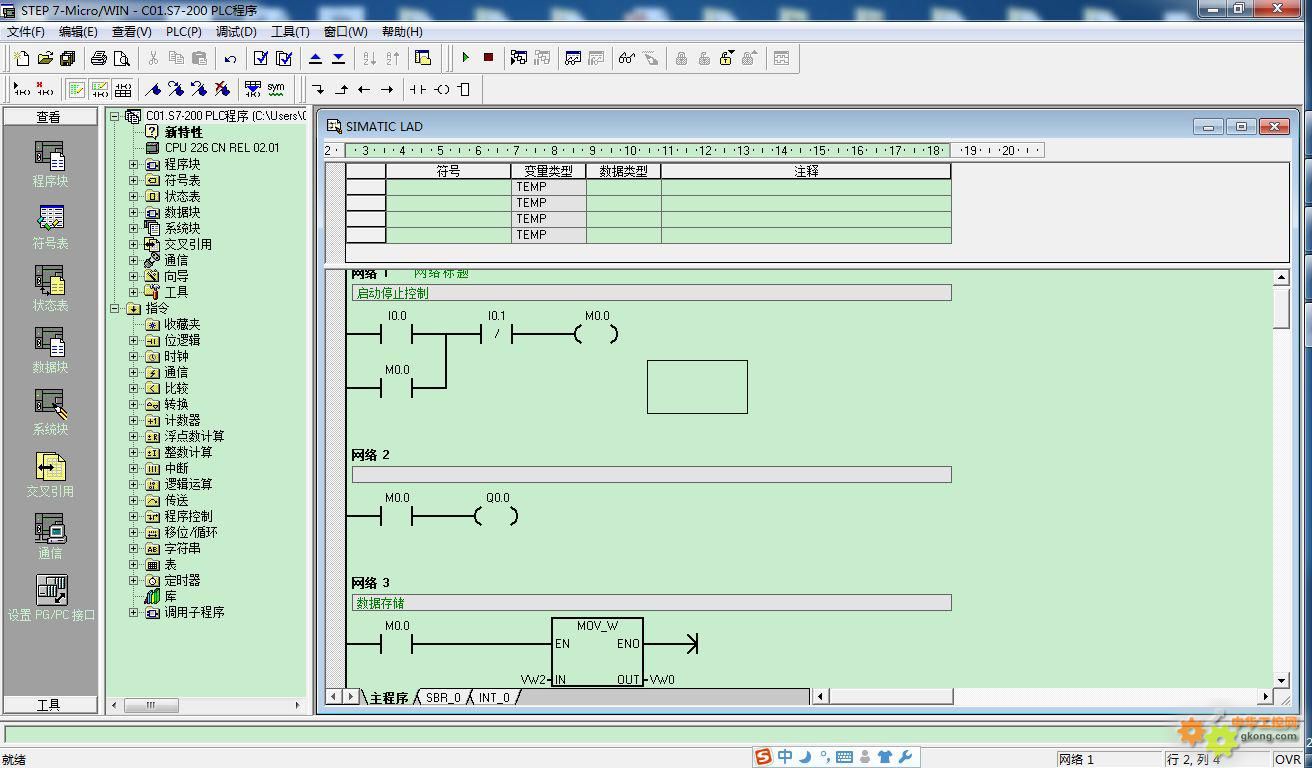Click the Compile All icon
Screen dimensions: 1312x768
pyautogui.click(x=284, y=58)
